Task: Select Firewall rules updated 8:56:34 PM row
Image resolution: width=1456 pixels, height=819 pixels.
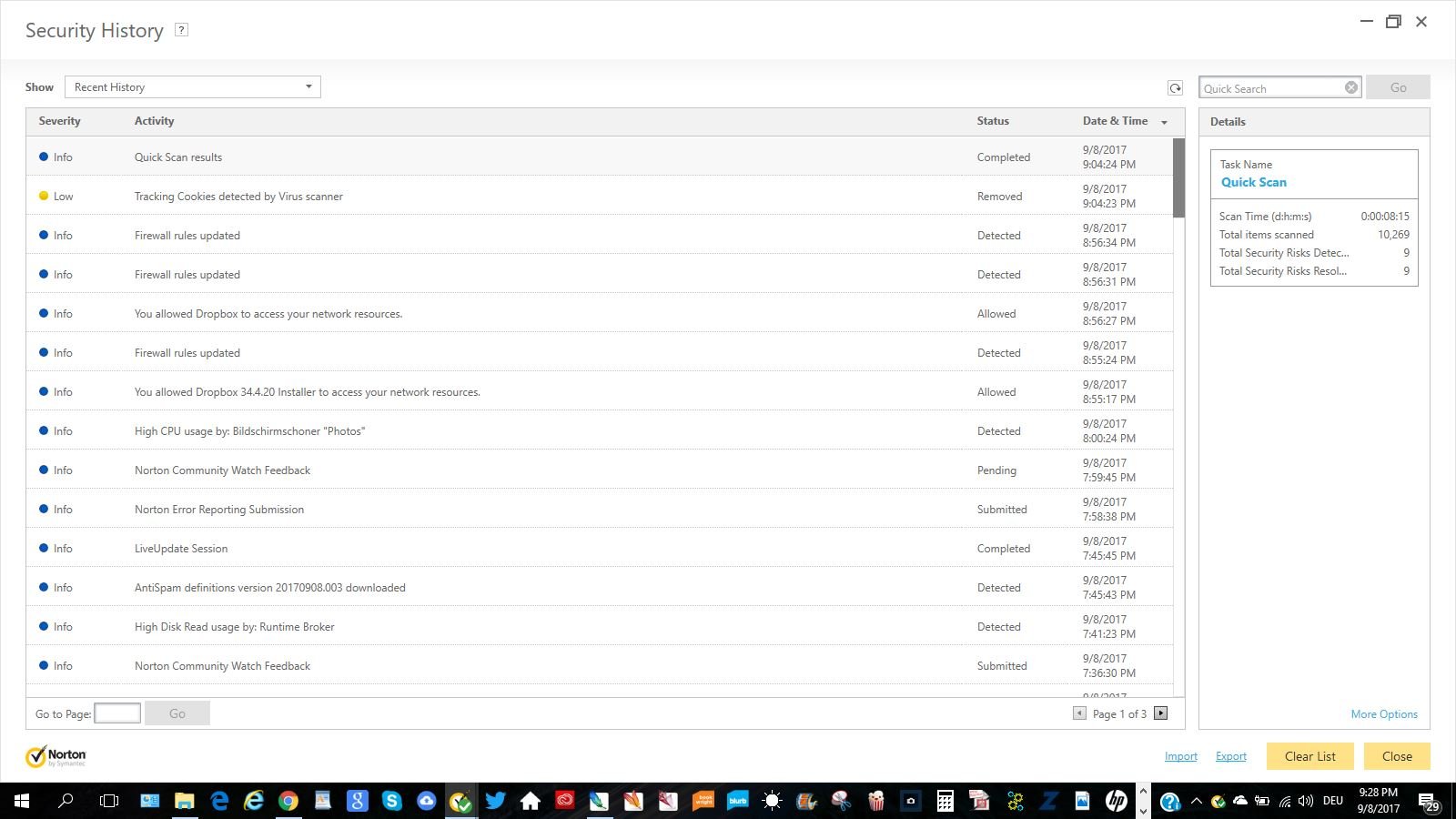Action: click(599, 235)
